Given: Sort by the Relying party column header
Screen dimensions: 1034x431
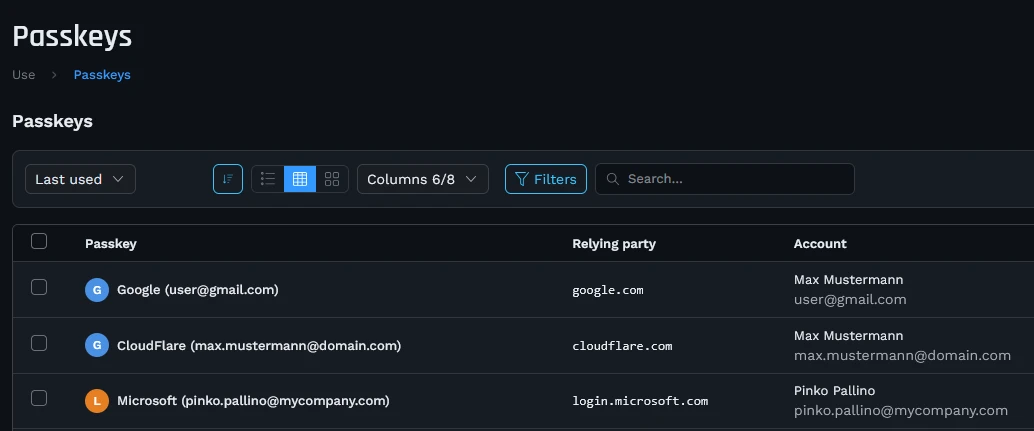Looking at the screenshot, I should click(614, 244).
